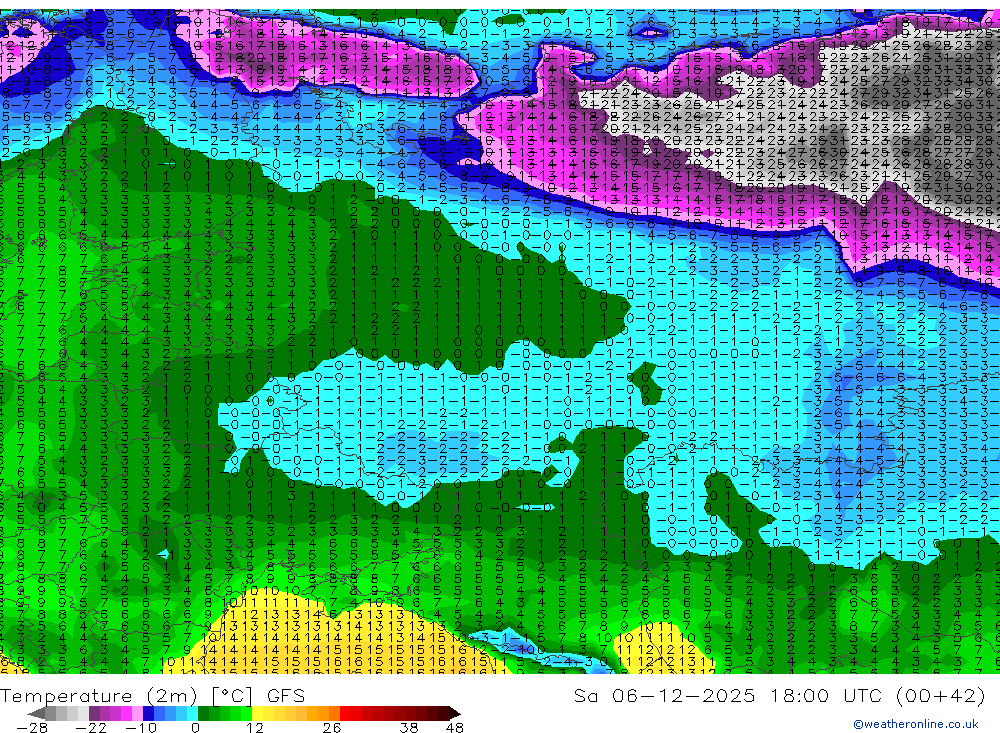Pick the dark blue legend swatch above -10
This screenshot has width=1000, height=733.
click(148, 713)
